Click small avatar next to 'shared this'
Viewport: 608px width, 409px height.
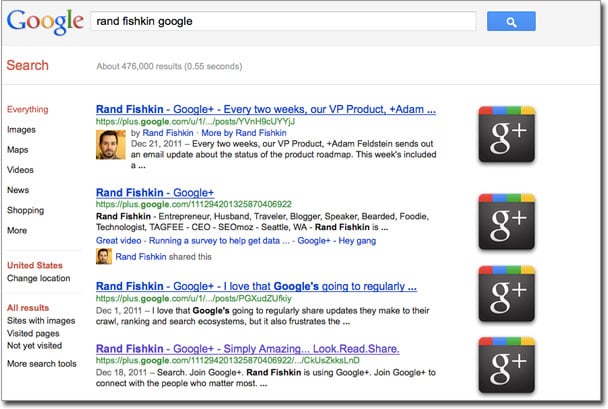pyautogui.click(x=104, y=256)
